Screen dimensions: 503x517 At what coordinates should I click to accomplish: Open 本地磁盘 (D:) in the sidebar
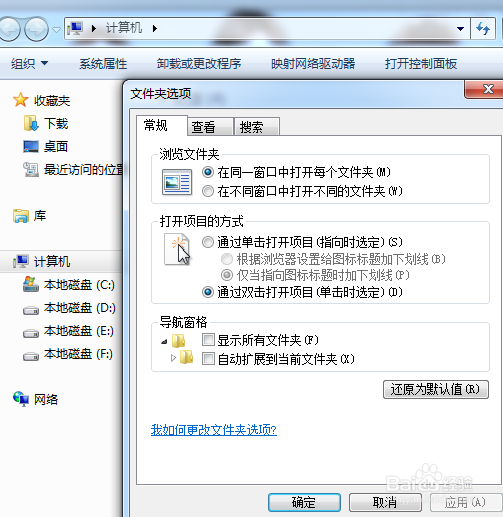pos(79,308)
